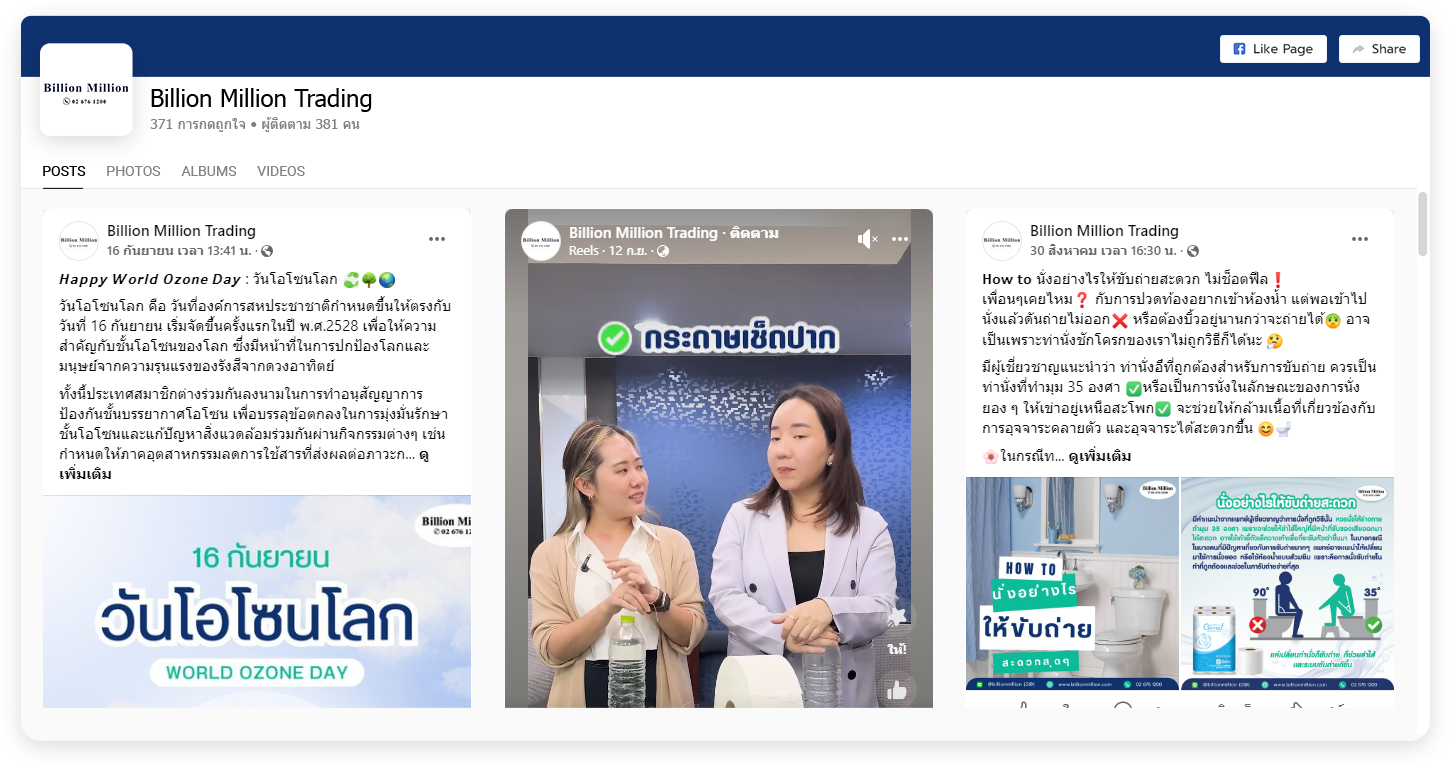Open options menu on the 30 สิงหาคม post

coord(1360,239)
